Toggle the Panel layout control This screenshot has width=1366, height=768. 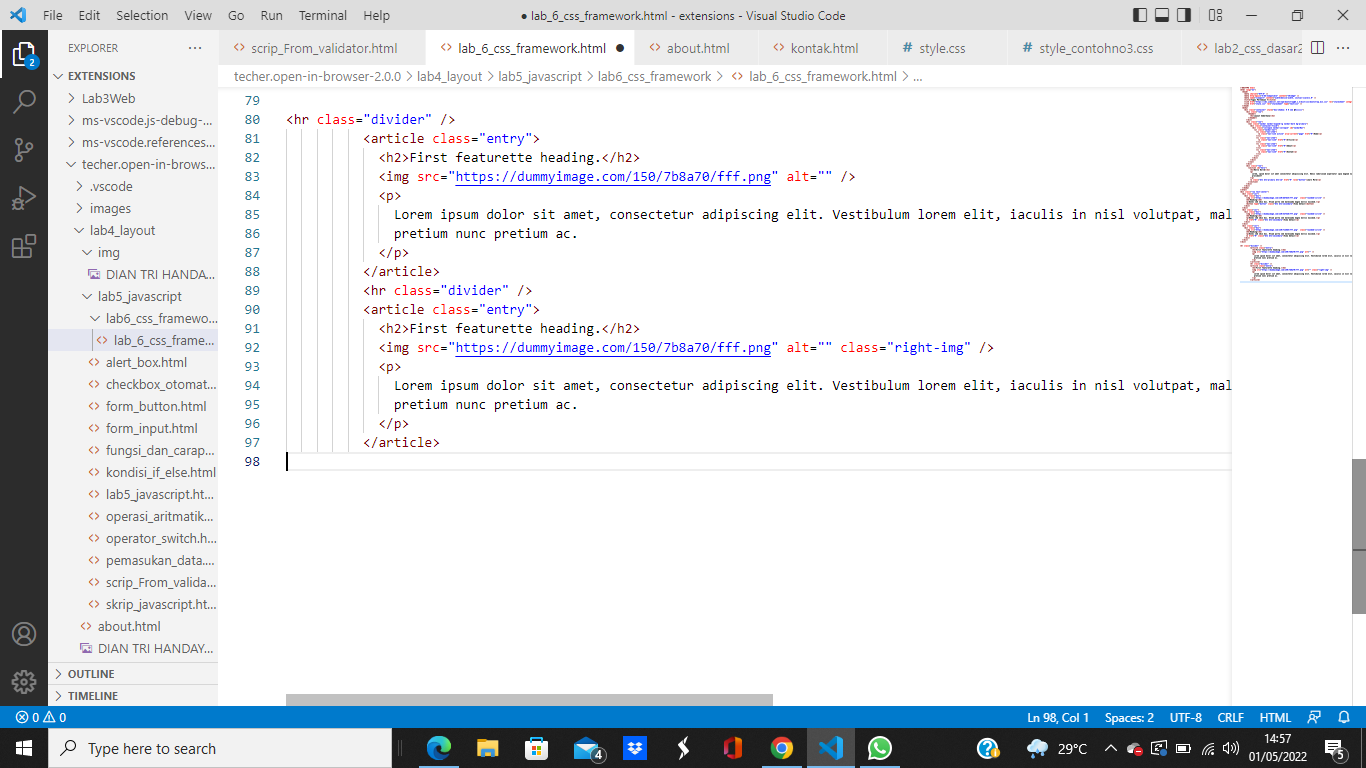click(x=1163, y=15)
